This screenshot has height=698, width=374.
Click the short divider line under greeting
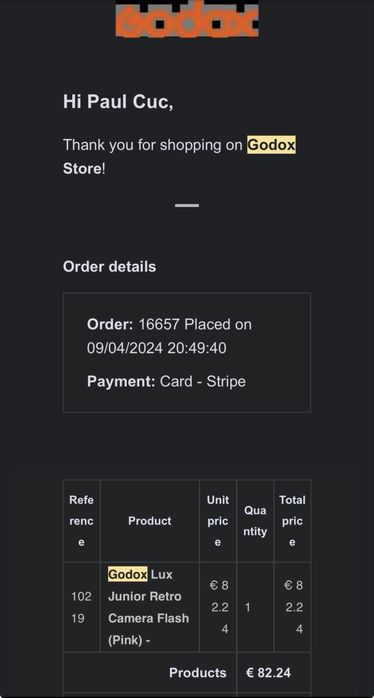[187, 205]
